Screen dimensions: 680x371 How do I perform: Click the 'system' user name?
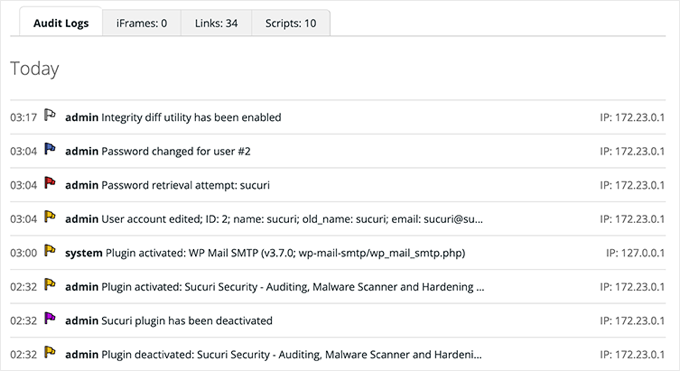pyautogui.click(x=84, y=253)
